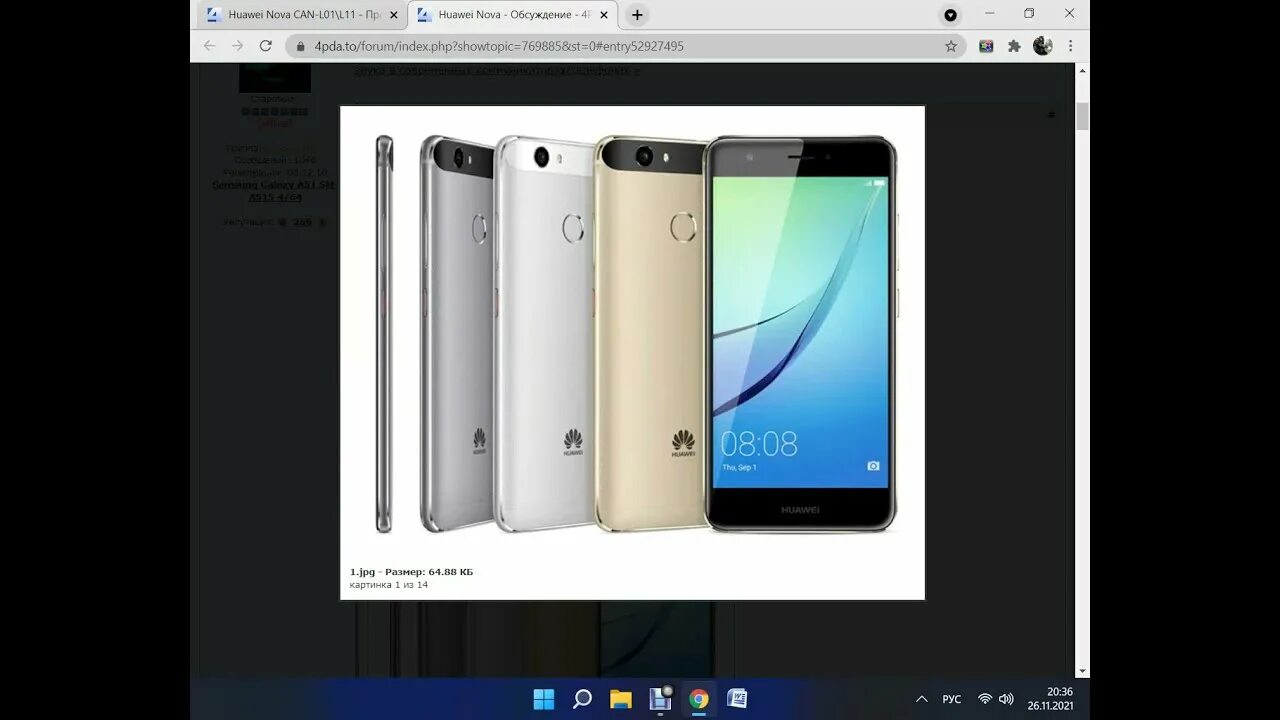Screen dimensions: 1280x720
Task: Maximize the Chrome window
Action: 1029,14
